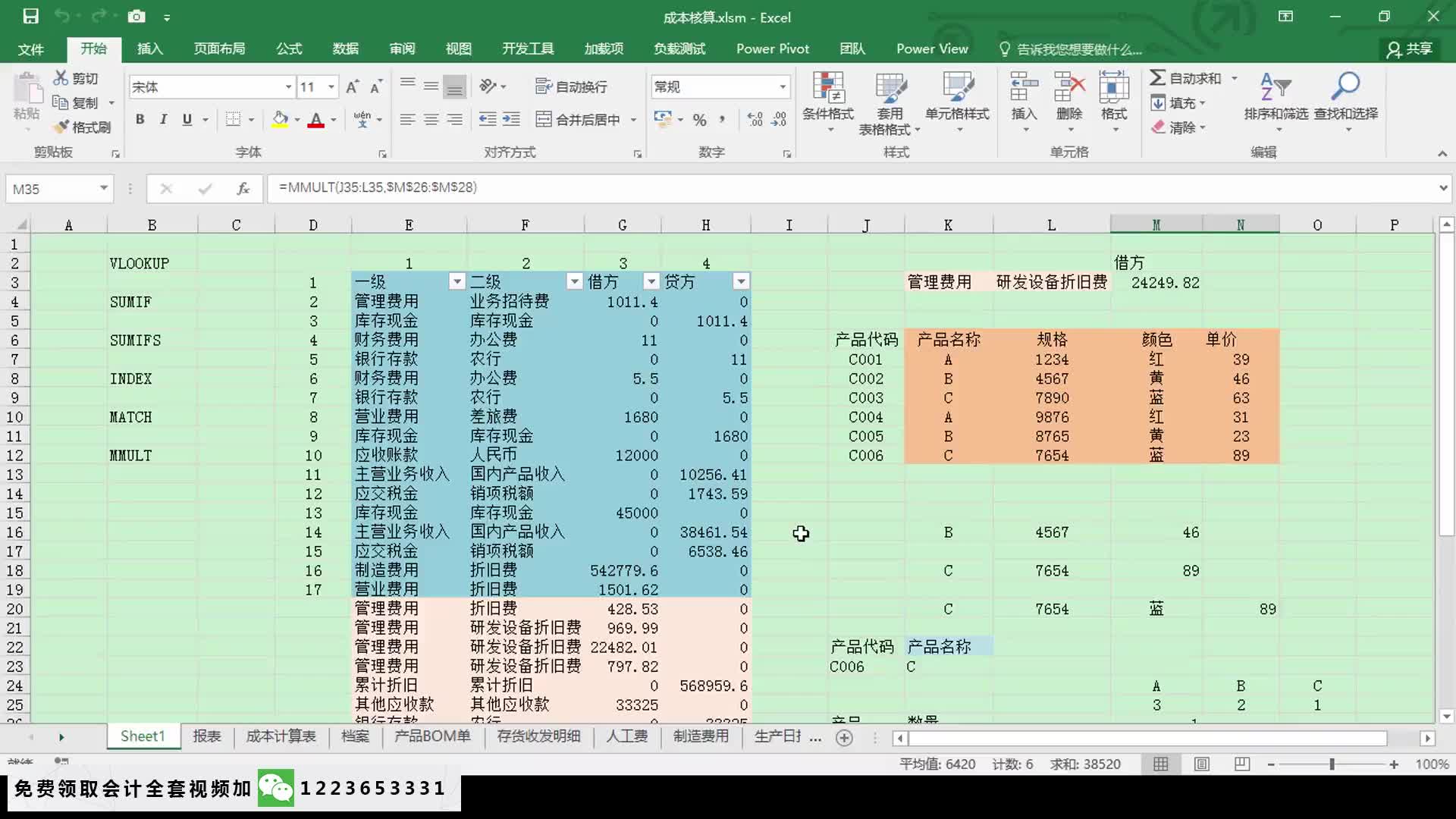
Task: Click the Insert Function fx icon
Action: (243, 189)
